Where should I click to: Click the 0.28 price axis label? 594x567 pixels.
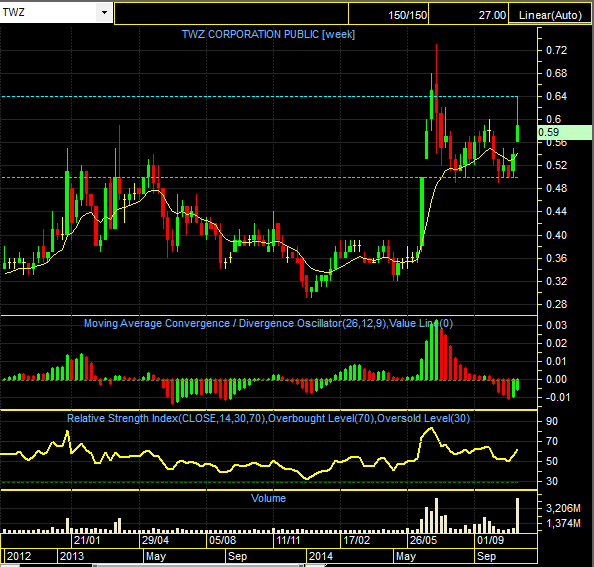point(556,304)
